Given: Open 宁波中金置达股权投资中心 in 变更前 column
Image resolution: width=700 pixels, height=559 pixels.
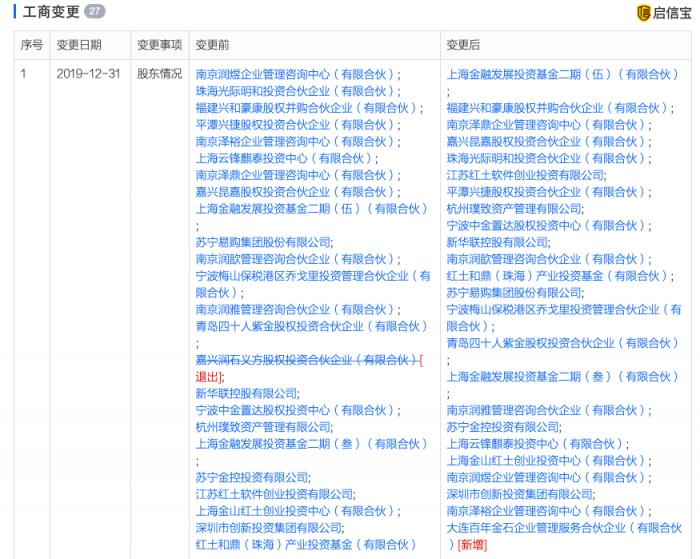Looking at the screenshot, I should coord(296,410).
